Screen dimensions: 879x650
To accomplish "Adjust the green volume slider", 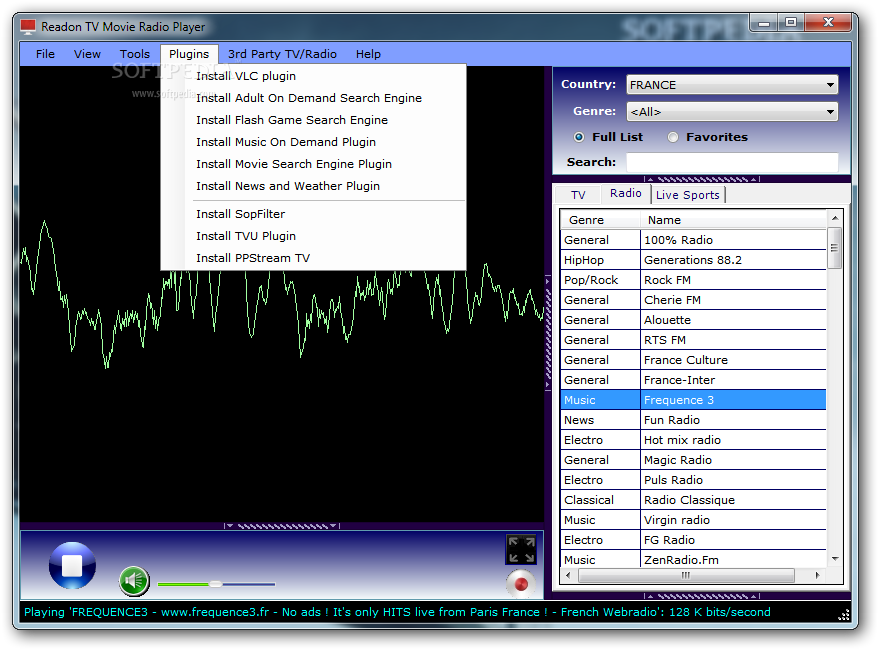I will pyautogui.click(x=216, y=584).
